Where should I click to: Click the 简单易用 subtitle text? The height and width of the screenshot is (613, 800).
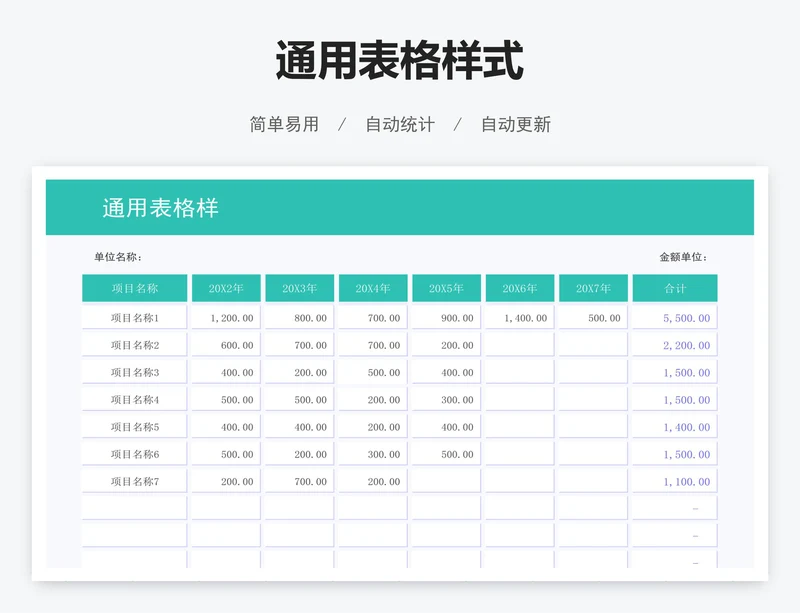[x=284, y=125]
